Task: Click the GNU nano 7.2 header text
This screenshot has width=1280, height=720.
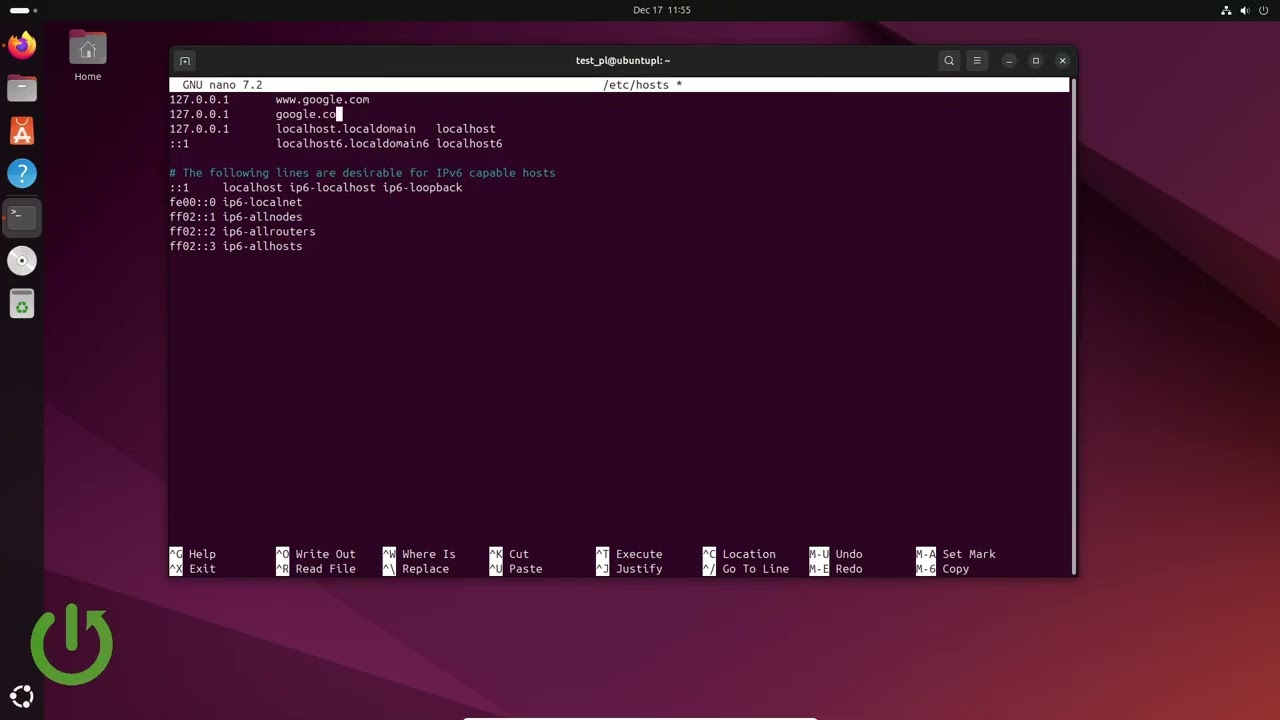Action: point(222,85)
